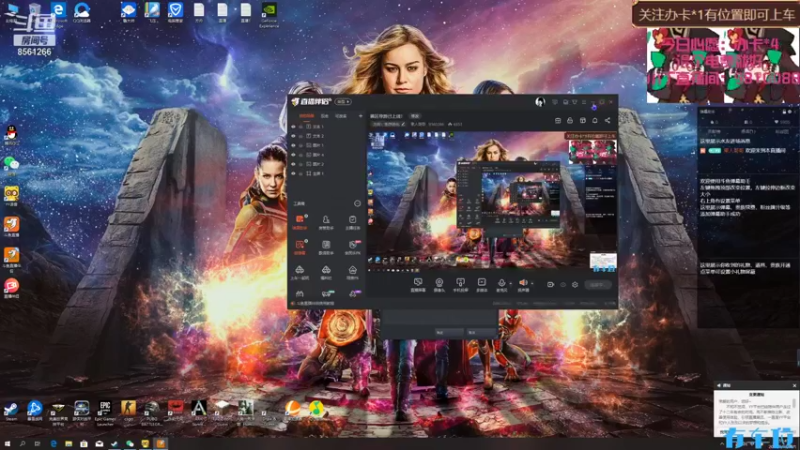Toggle lock icon on 文本 1 source row
This screenshot has height=450, width=800.
pyautogui.click(x=301, y=127)
